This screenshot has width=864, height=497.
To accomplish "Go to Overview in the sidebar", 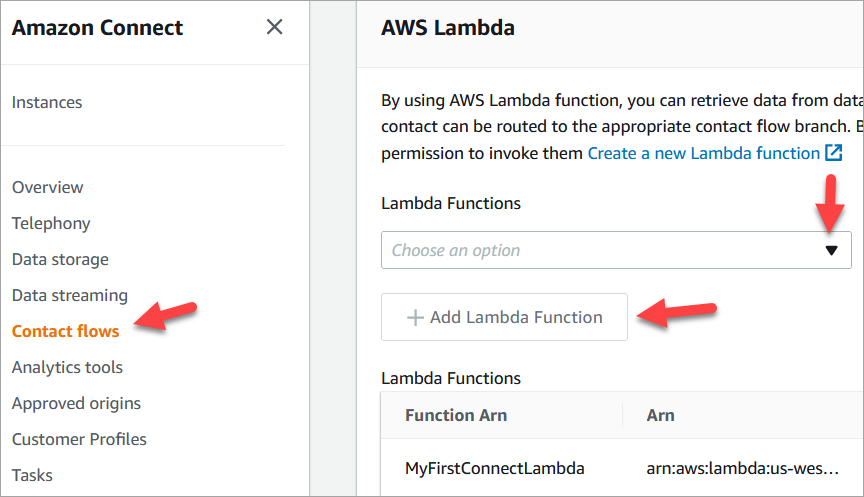I will [48, 187].
